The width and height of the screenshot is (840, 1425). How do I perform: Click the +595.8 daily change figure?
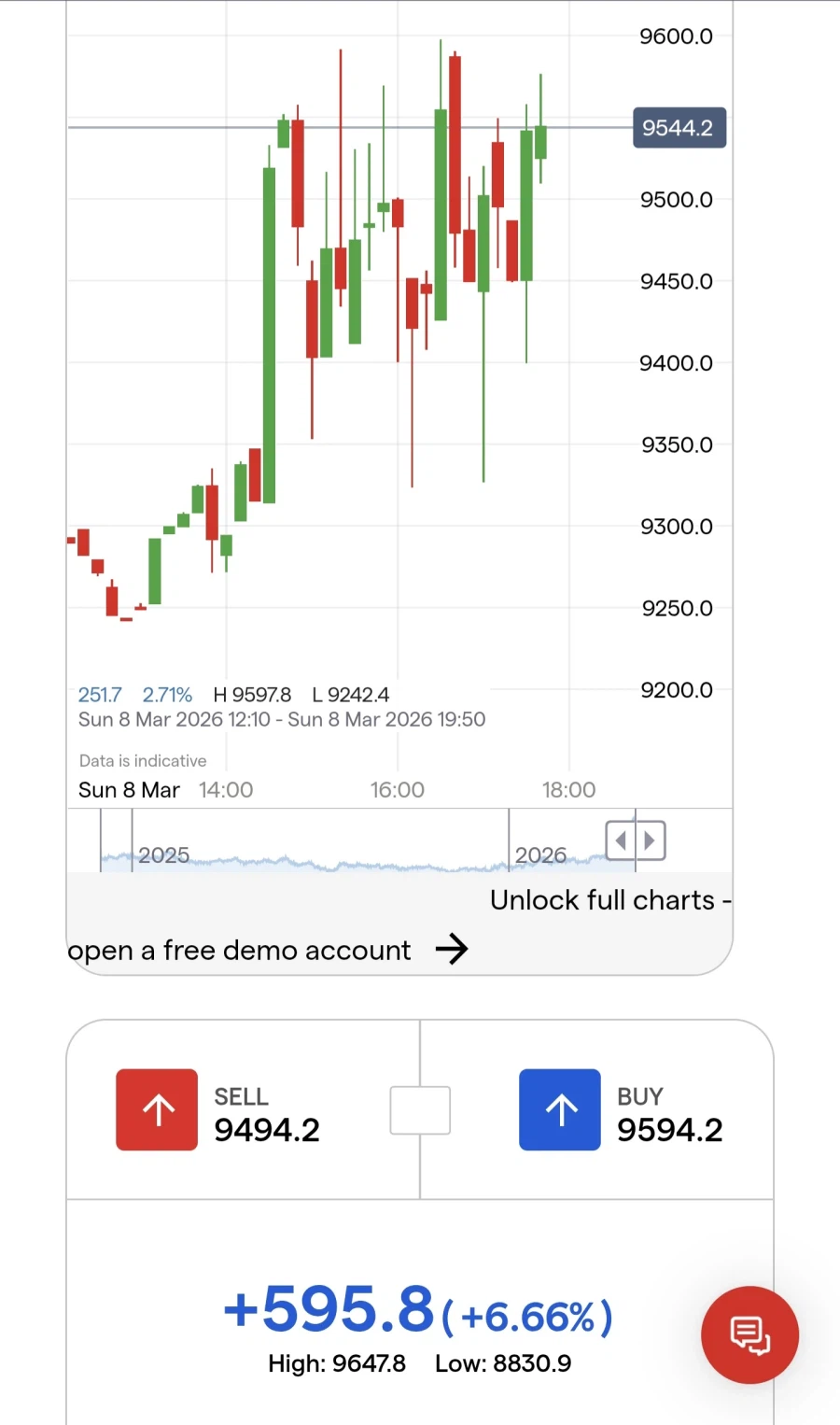329,1309
